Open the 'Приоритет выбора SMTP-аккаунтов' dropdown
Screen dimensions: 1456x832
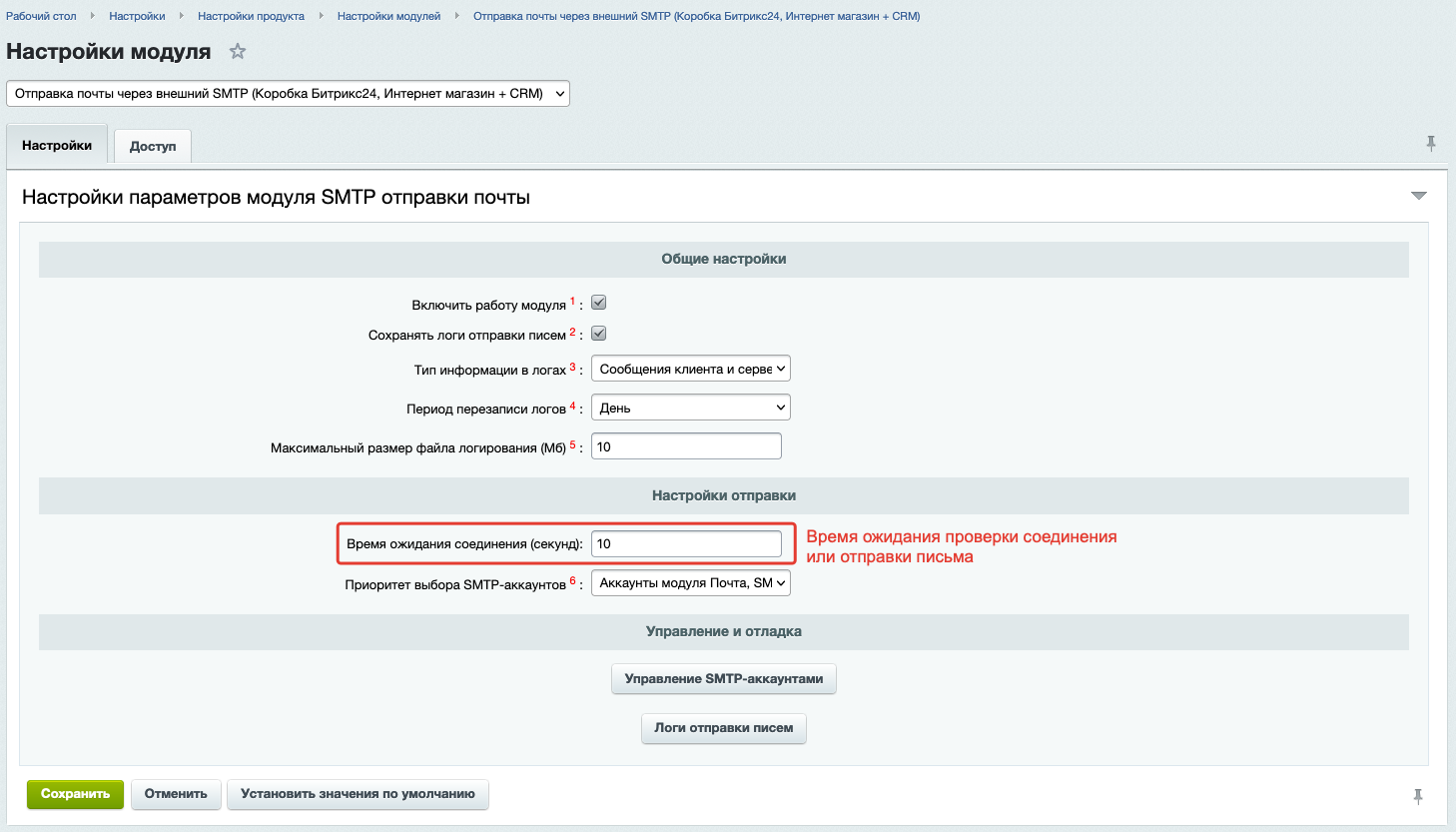point(691,582)
